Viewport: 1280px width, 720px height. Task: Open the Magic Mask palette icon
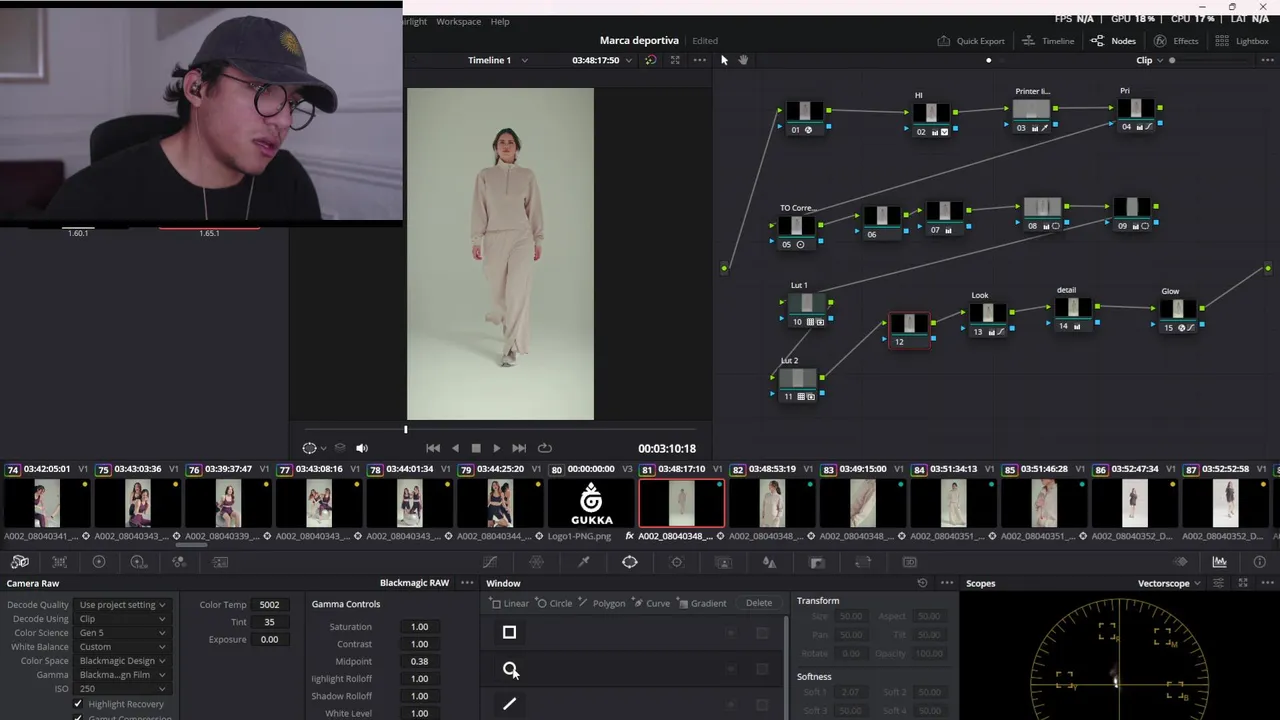click(x=724, y=562)
